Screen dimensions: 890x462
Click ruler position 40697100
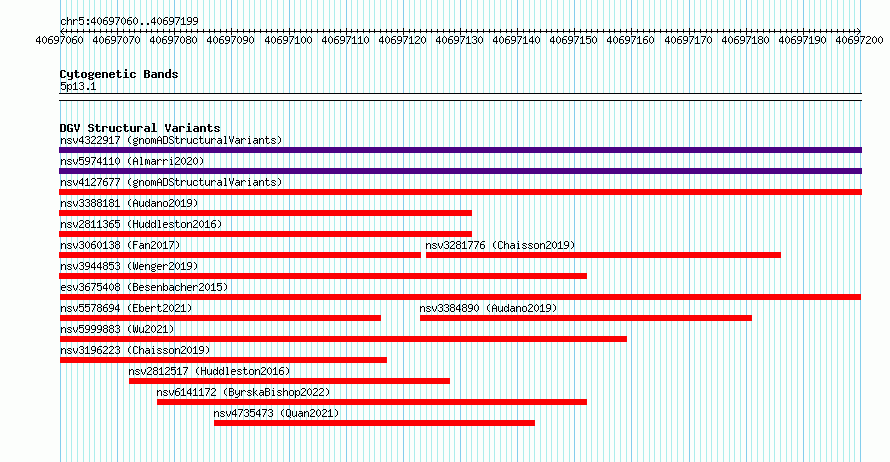coord(288,40)
